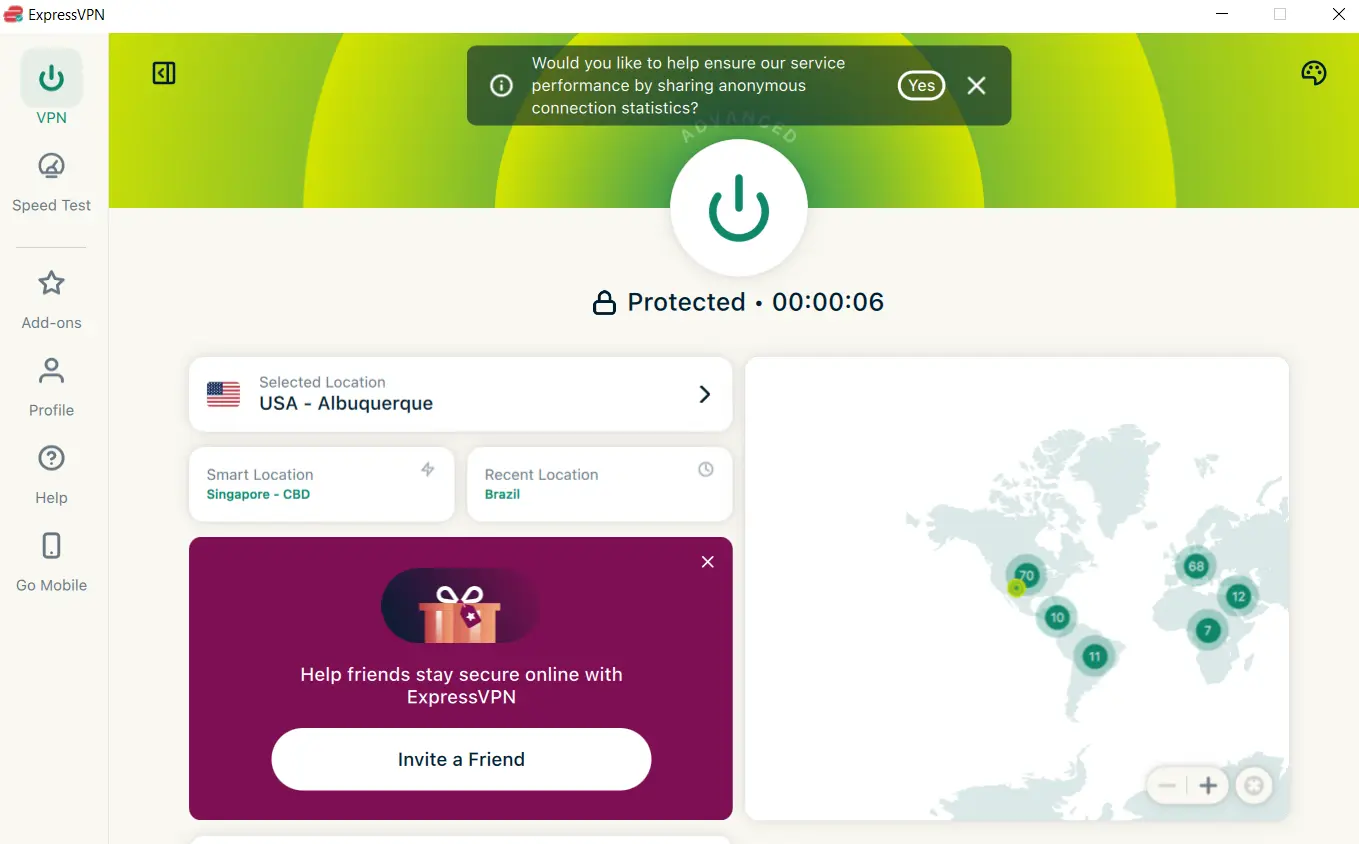Open the Go Mobile section
This screenshot has height=844, width=1359.
coord(51,562)
